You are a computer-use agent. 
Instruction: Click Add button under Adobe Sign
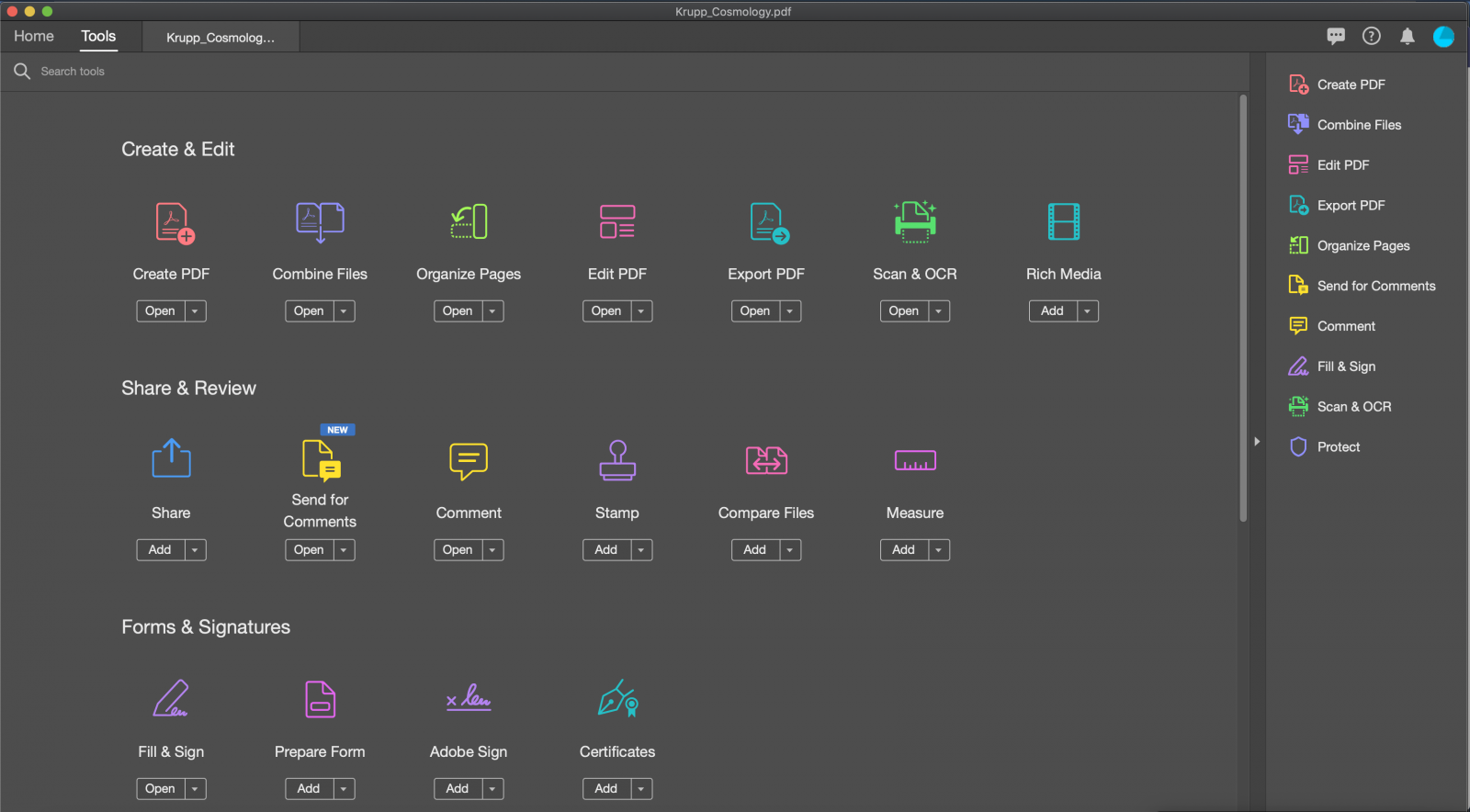pos(458,789)
